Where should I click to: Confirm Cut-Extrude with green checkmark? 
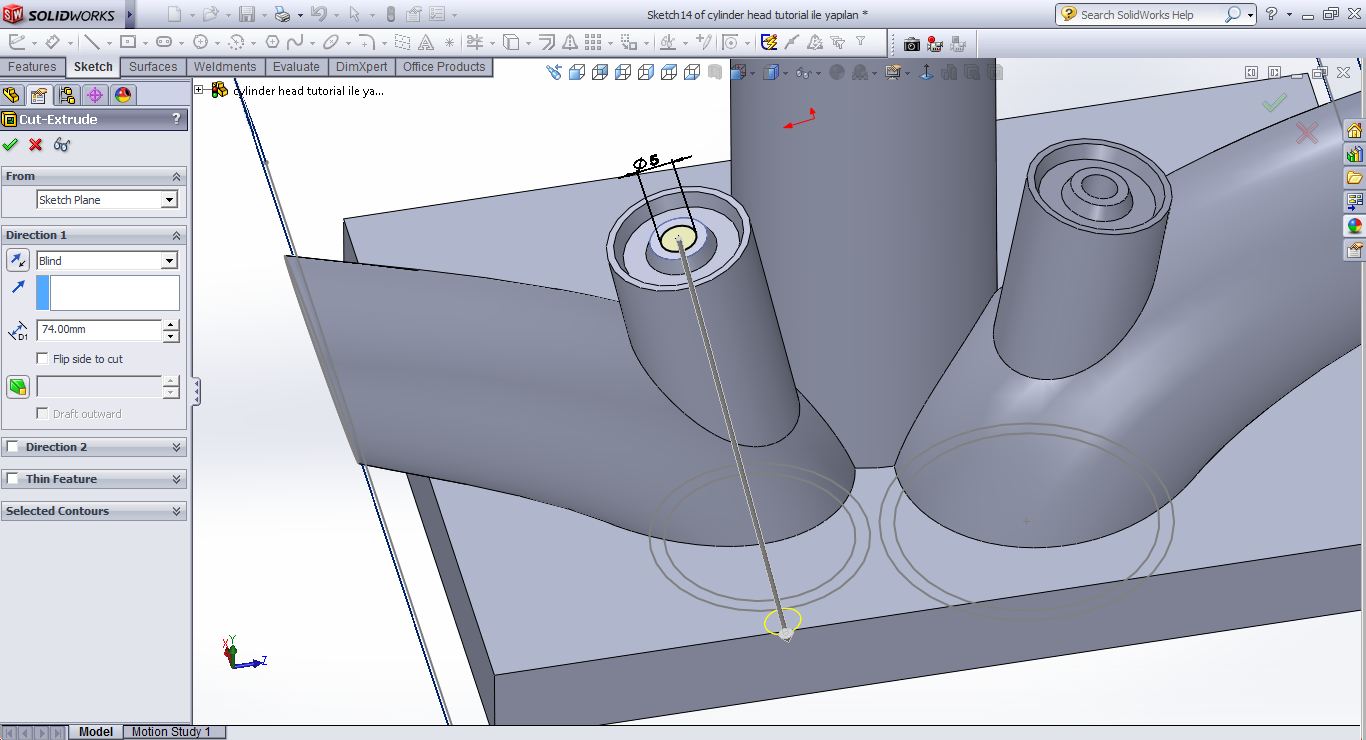[11, 145]
